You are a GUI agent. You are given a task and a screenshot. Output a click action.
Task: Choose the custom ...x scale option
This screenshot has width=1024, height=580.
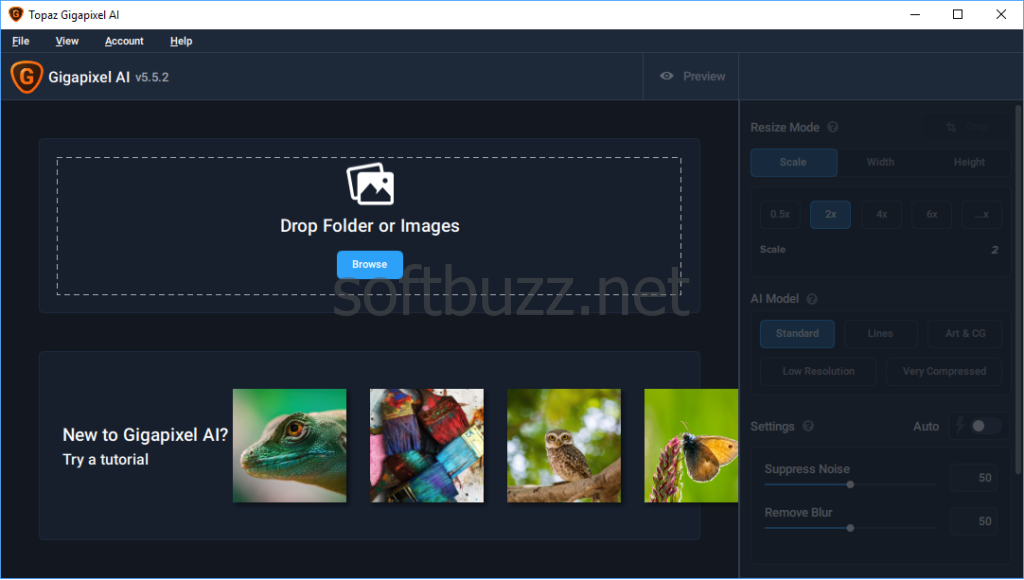(x=982, y=214)
